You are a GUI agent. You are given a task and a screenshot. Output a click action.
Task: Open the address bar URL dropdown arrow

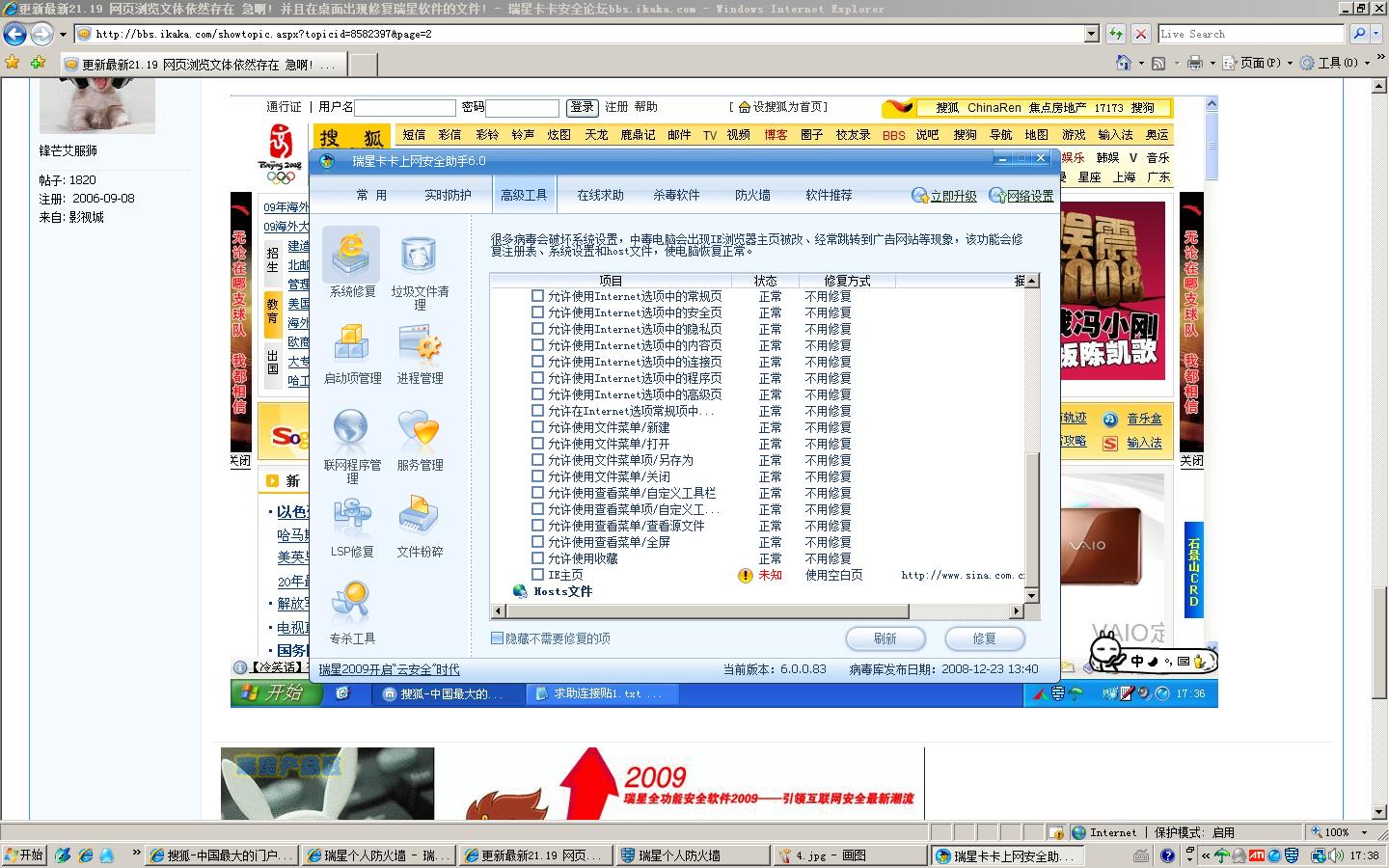1092,34
